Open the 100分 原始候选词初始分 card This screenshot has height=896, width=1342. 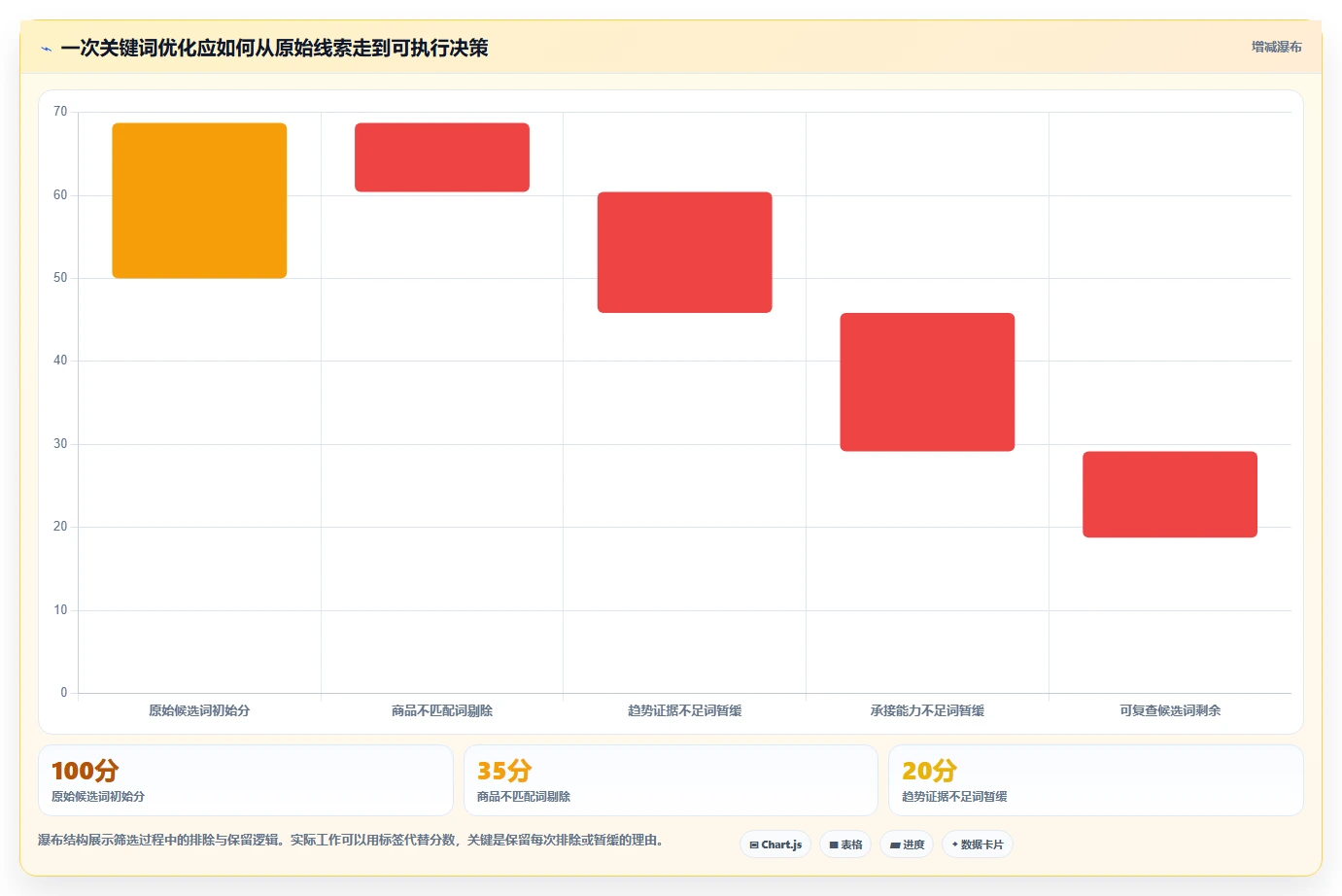(246, 780)
